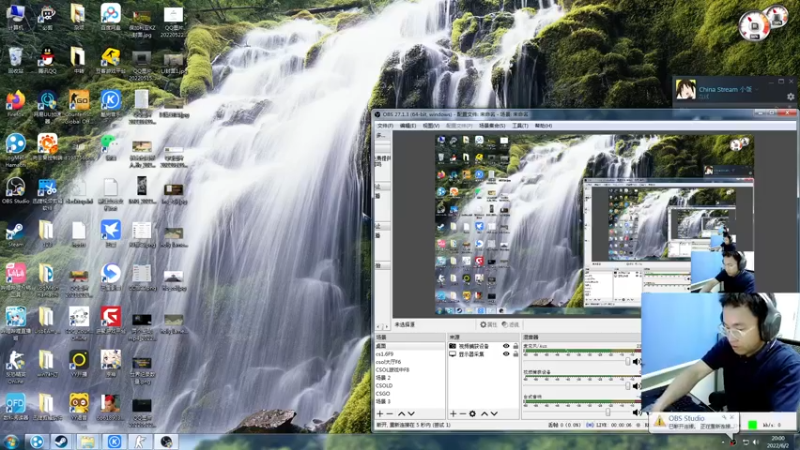The height and width of the screenshot is (450, 800).
Task: Click the system tray volume icon
Action: 756,442
